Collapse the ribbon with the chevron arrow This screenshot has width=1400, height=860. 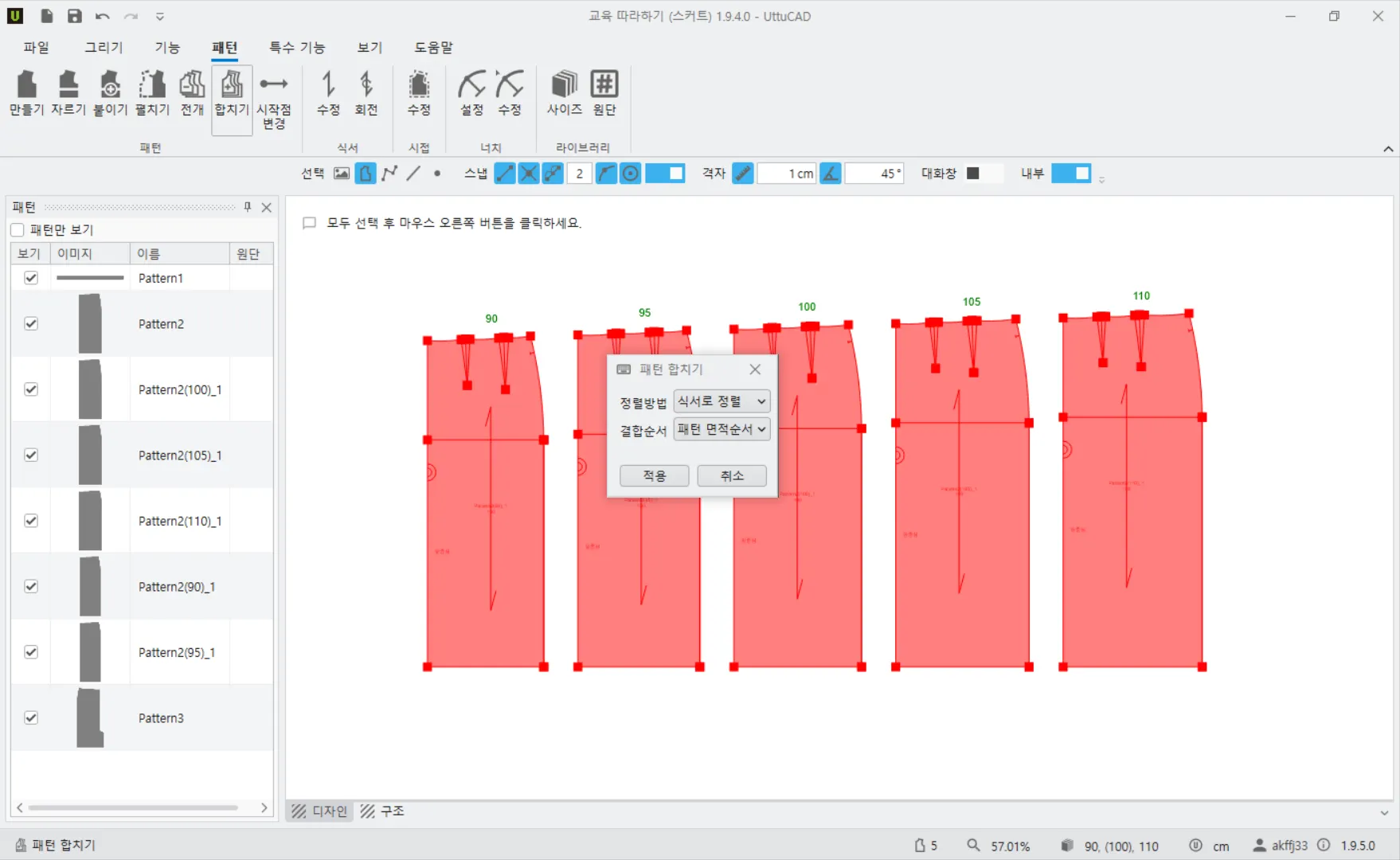[x=1388, y=149]
